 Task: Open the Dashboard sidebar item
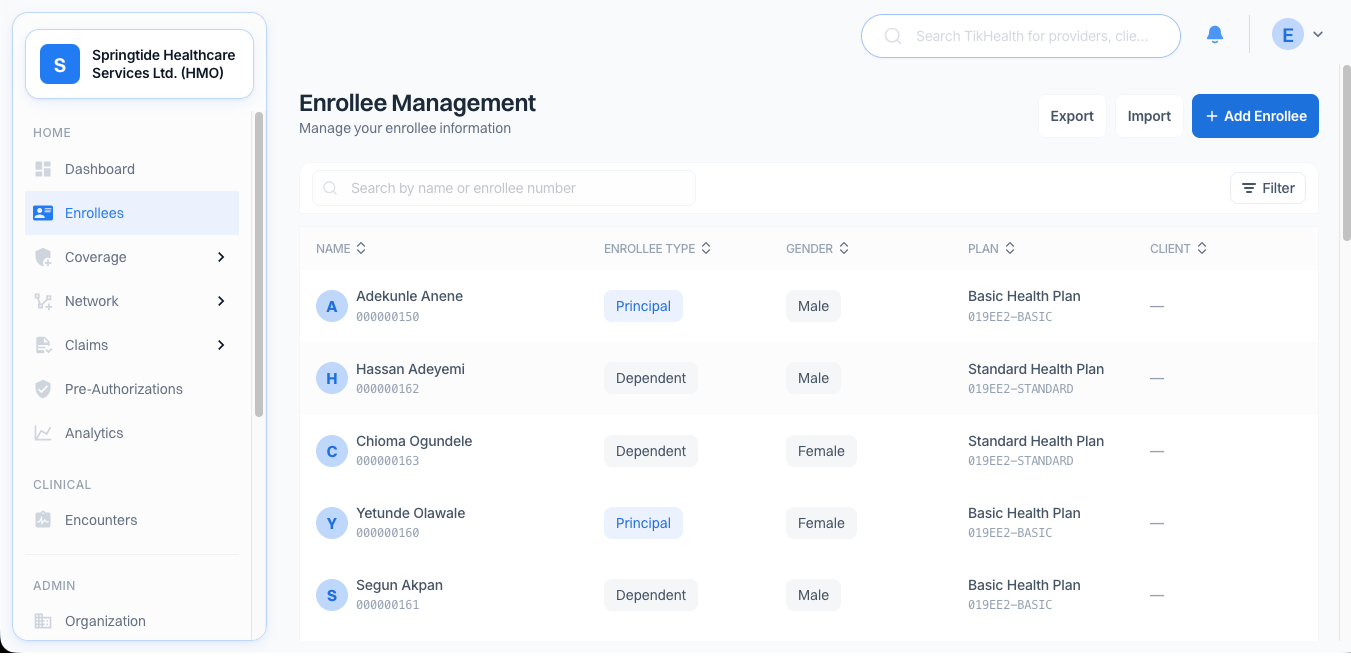(132, 169)
